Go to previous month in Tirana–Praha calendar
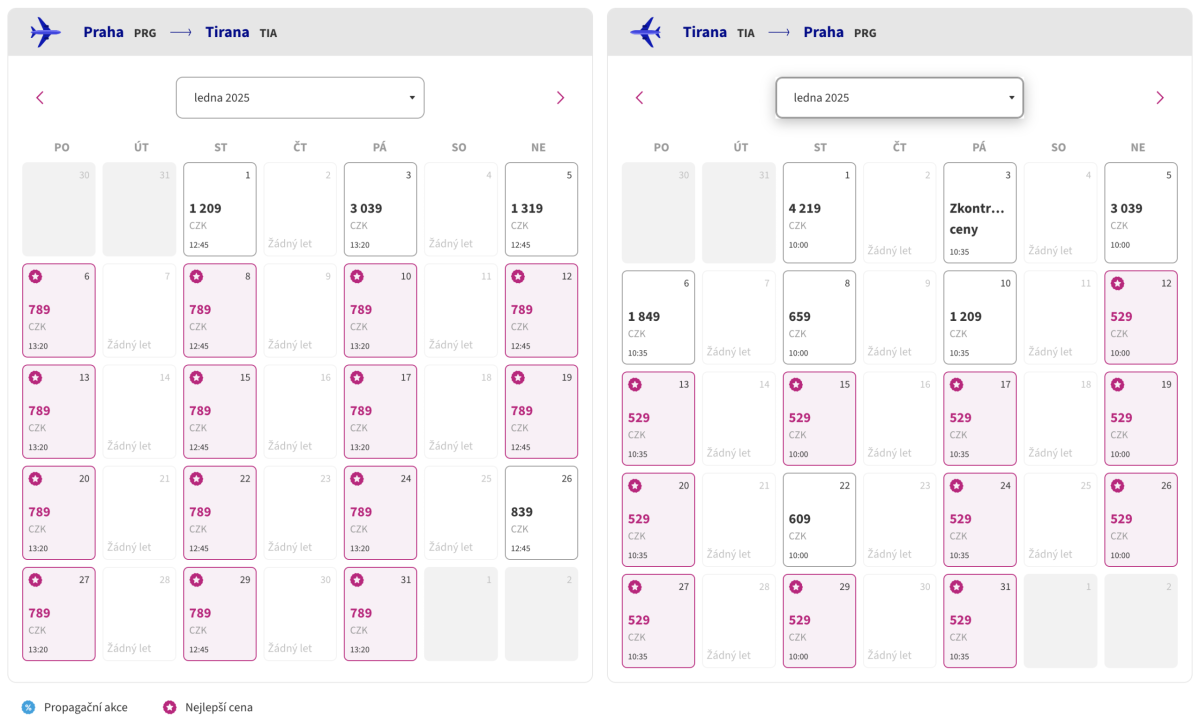The height and width of the screenshot is (723, 1200). tap(640, 98)
